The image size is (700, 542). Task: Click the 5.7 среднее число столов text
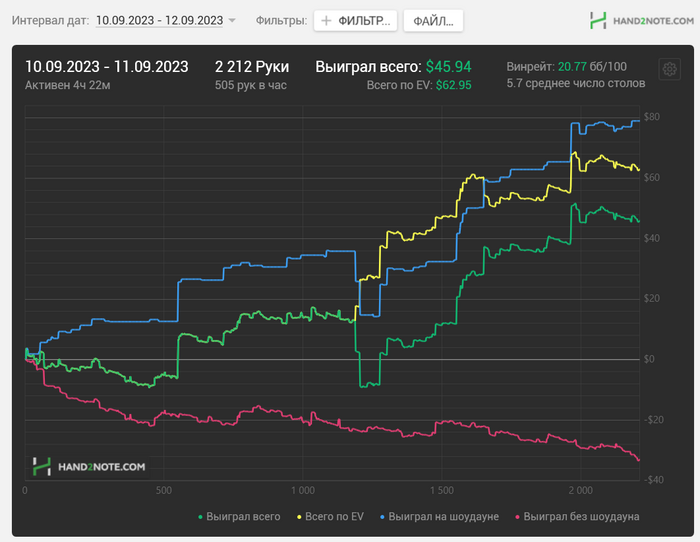tap(576, 83)
